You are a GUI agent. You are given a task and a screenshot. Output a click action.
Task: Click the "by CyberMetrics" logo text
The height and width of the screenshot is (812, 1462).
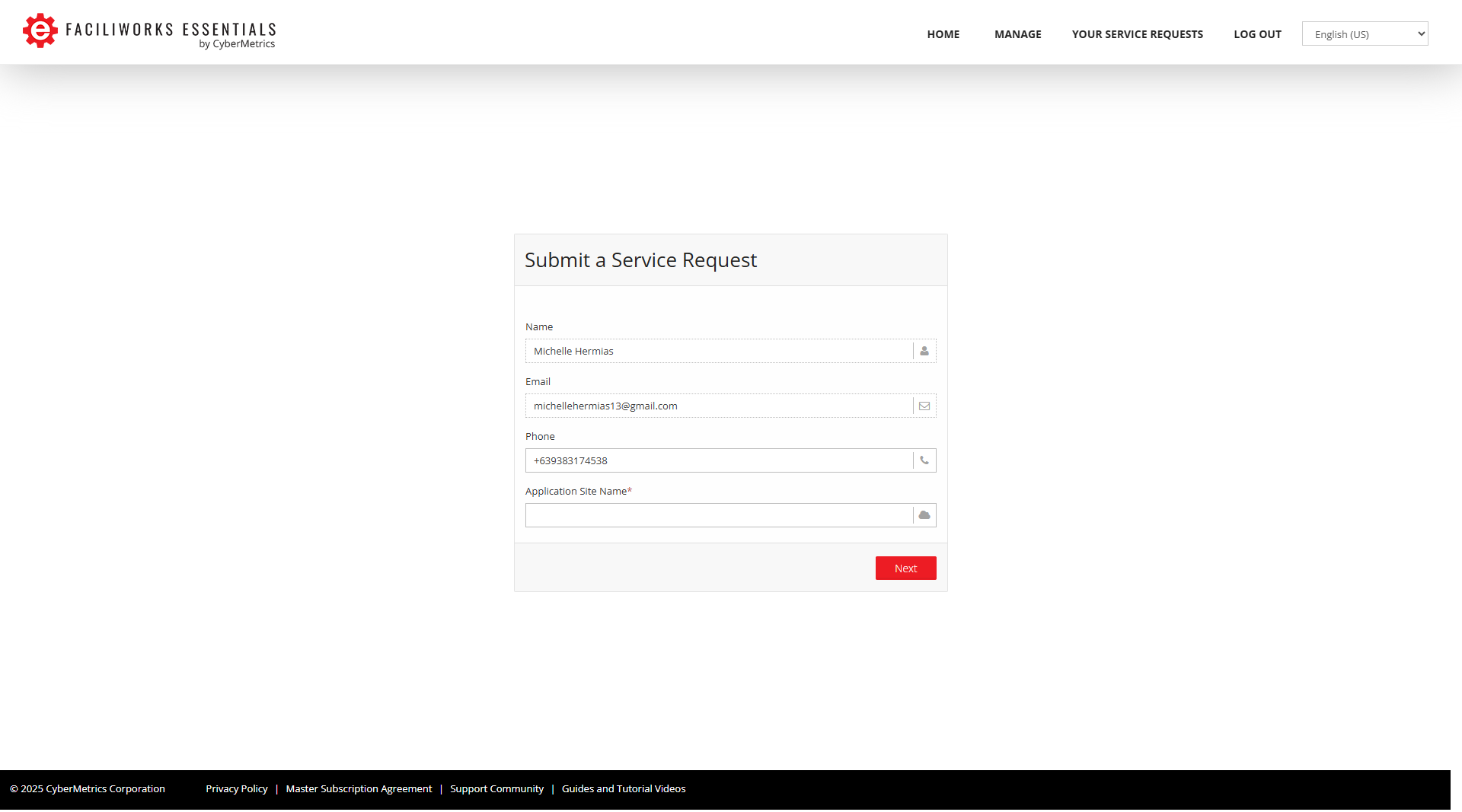(237, 44)
